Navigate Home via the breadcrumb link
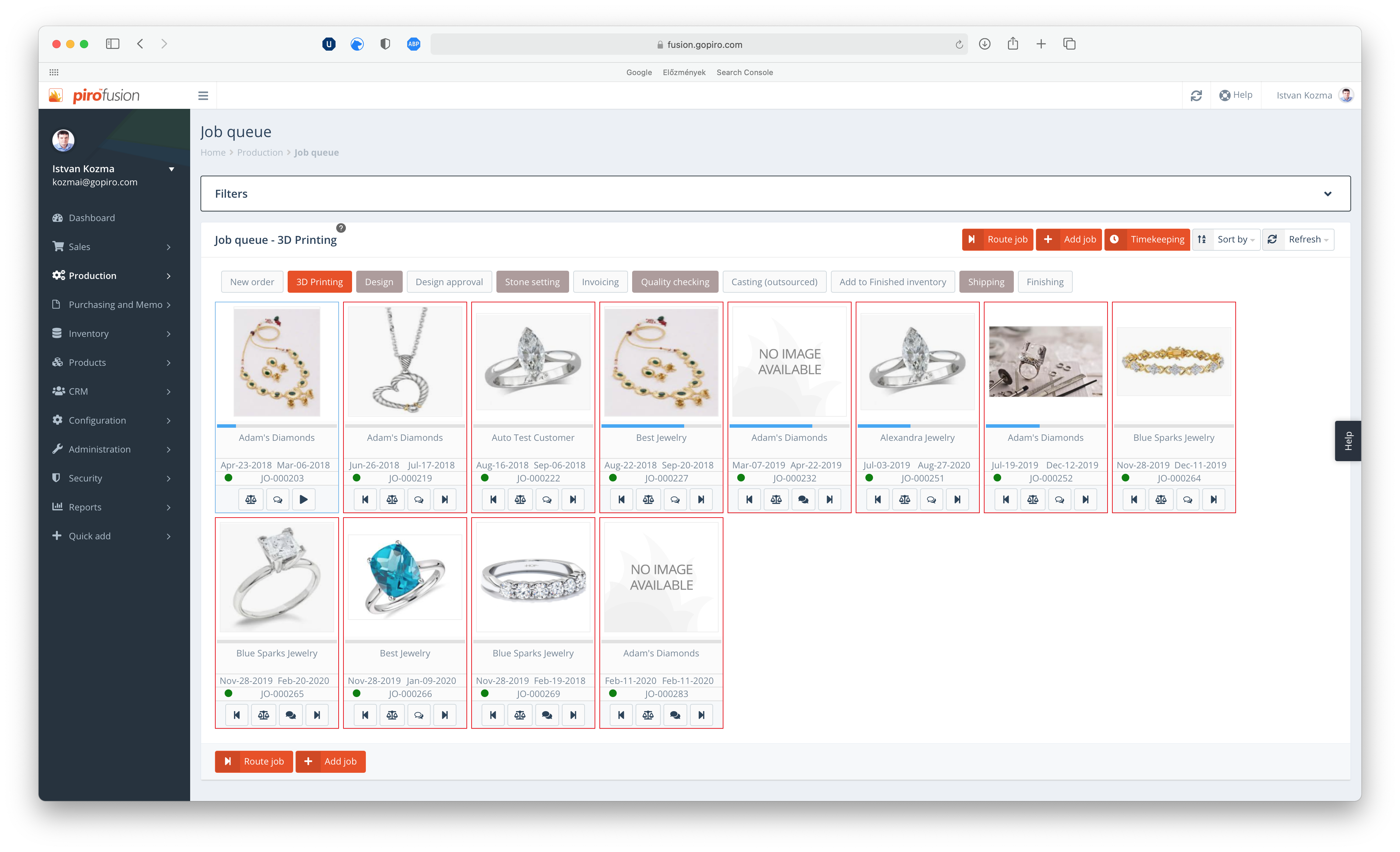This screenshot has height=852, width=1400. click(213, 152)
